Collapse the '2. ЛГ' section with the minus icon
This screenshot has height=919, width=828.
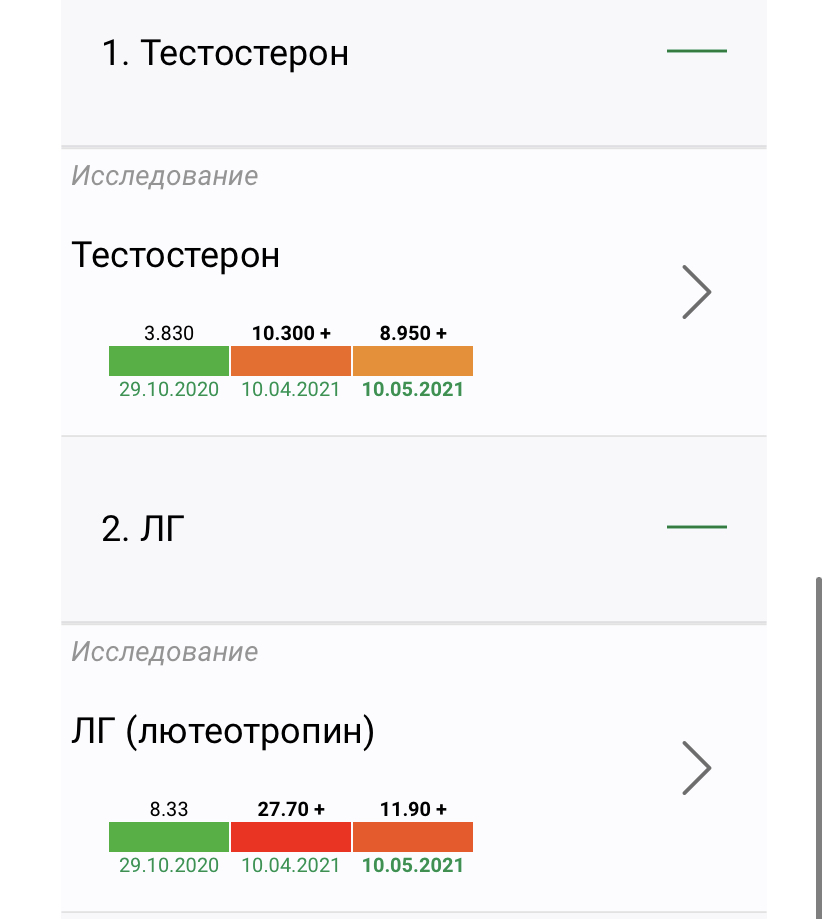[x=696, y=526]
